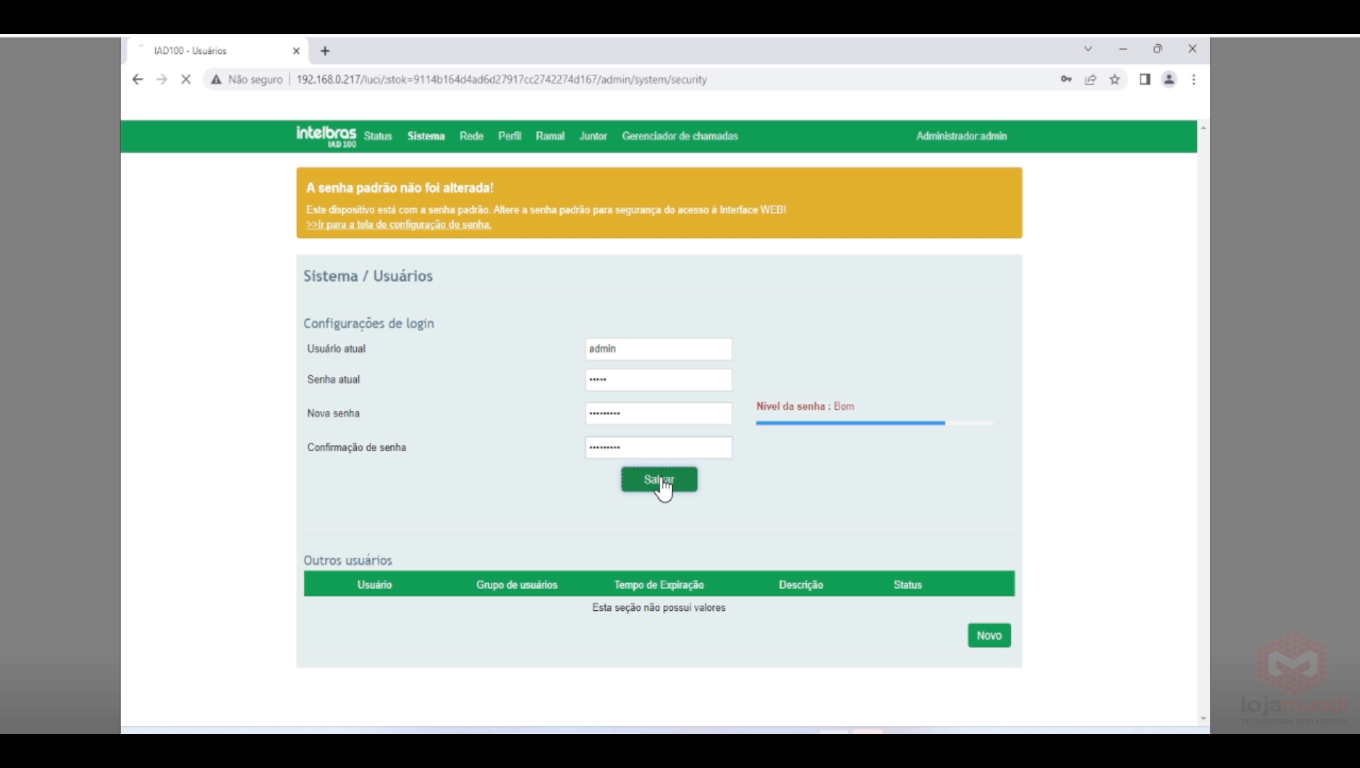
Task: Click the saved password key icon
Action: click(1066, 79)
